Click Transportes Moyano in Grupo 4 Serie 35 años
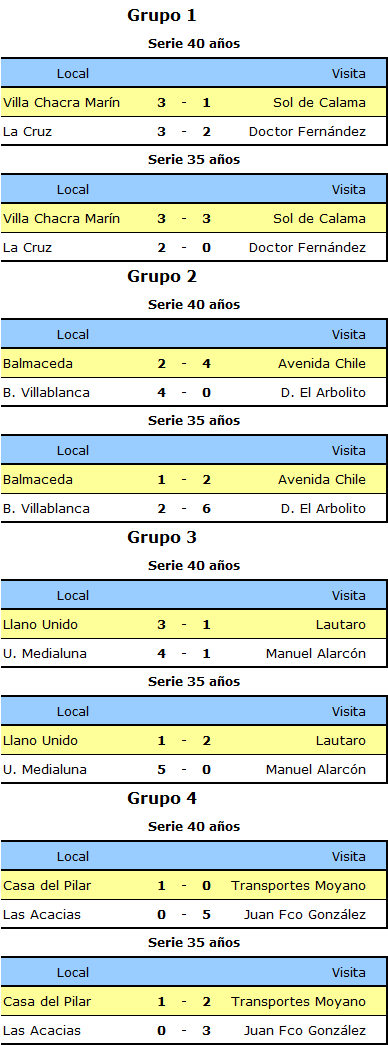This screenshot has width=388, height=1045. click(x=299, y=1002)
